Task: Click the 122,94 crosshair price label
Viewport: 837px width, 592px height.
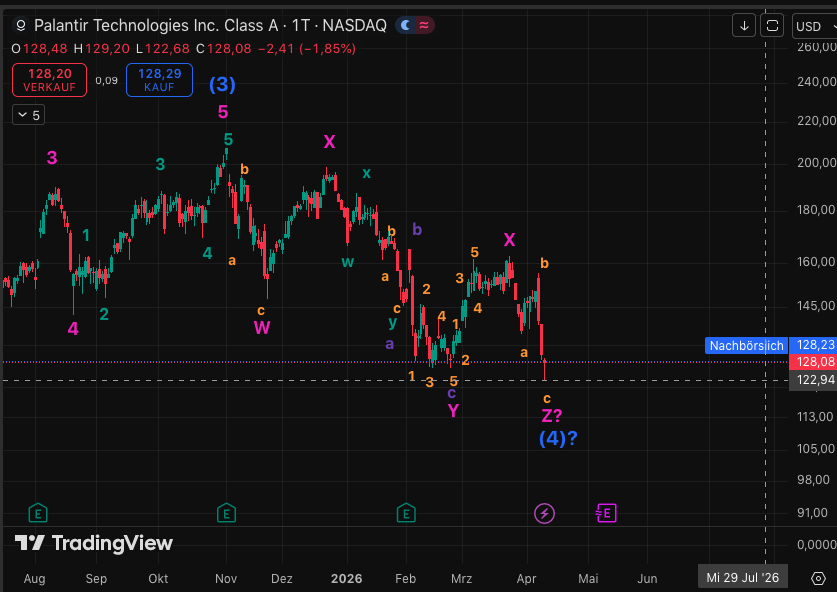Action: tap(815, 381)
